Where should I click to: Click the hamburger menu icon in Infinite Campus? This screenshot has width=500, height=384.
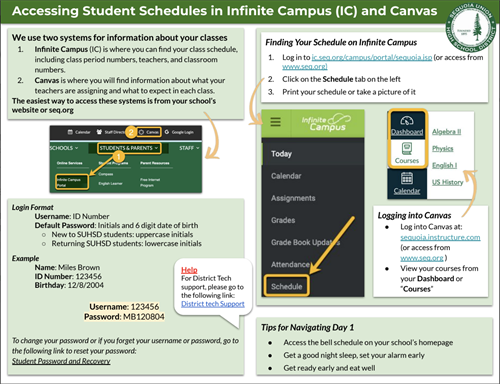[x=275, y=122]
